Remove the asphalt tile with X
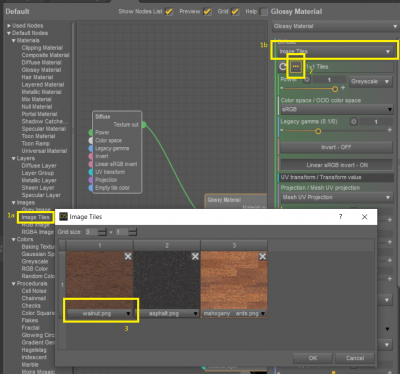400x374 pixels. click(195, 256)
